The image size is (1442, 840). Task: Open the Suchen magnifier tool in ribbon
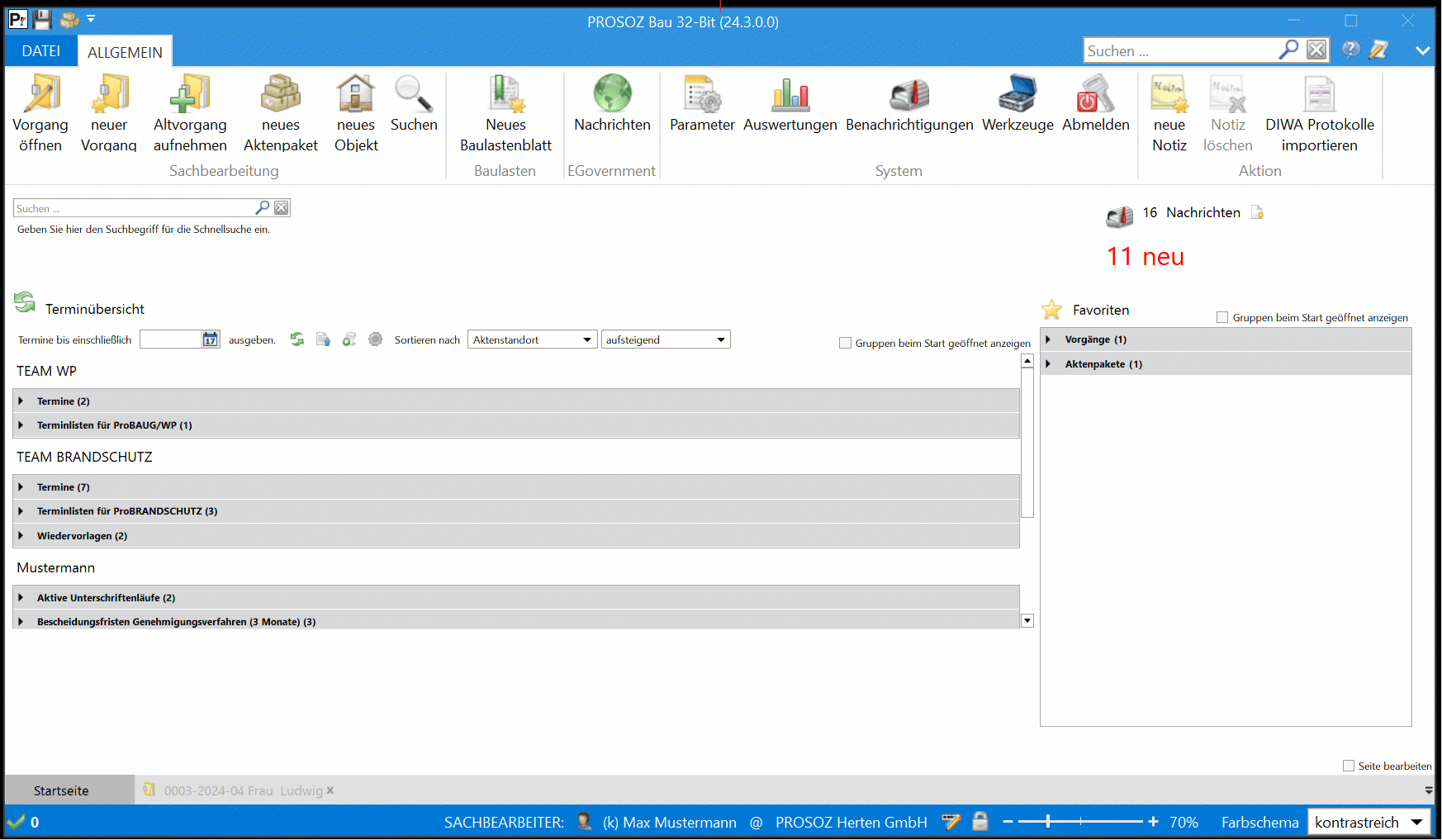pyautogui.click(x=414, y=104)
